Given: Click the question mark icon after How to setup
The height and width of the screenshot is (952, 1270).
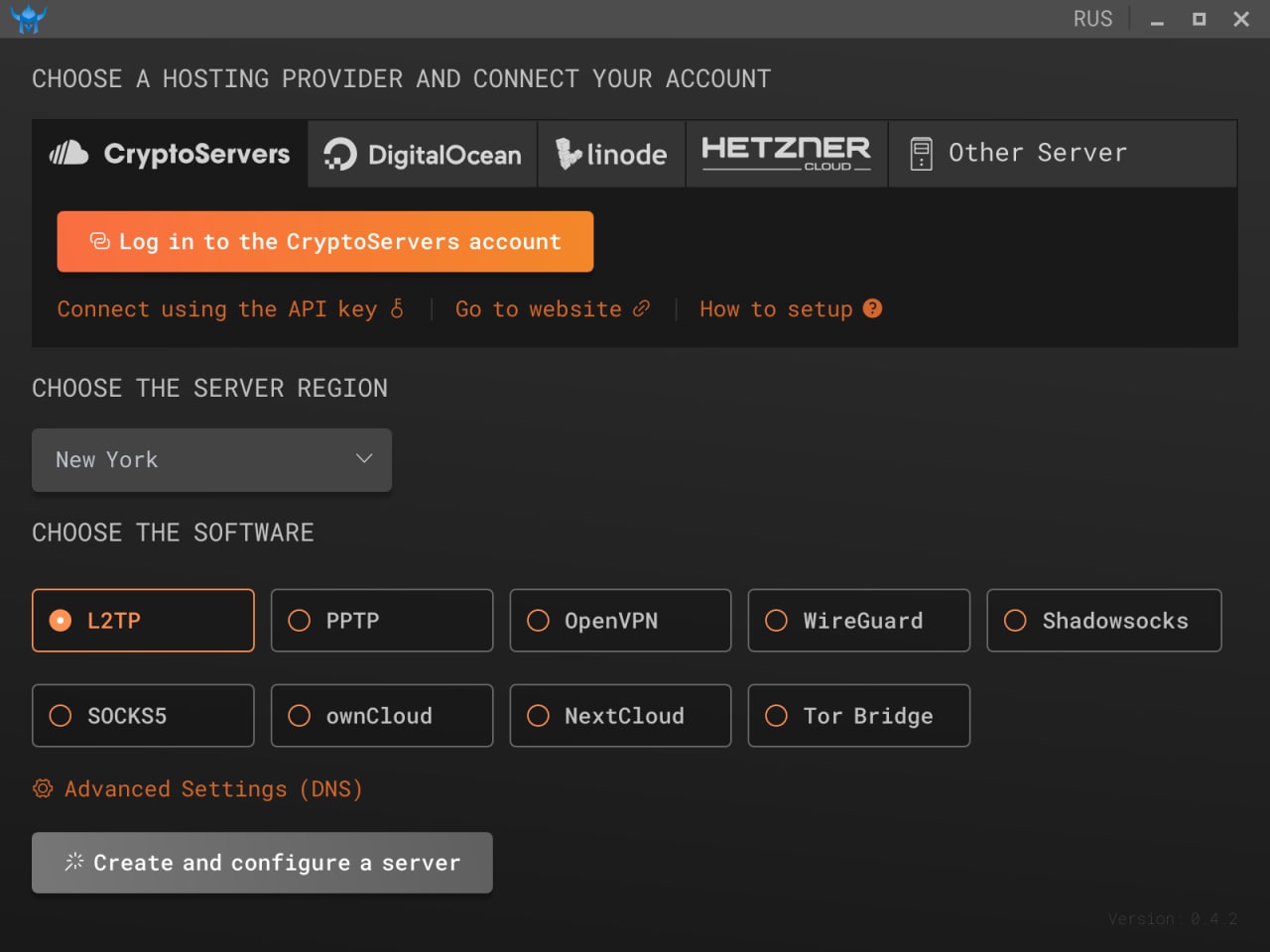Looking at the screenshot, I should pyautogui.click(x=872, y=308).
